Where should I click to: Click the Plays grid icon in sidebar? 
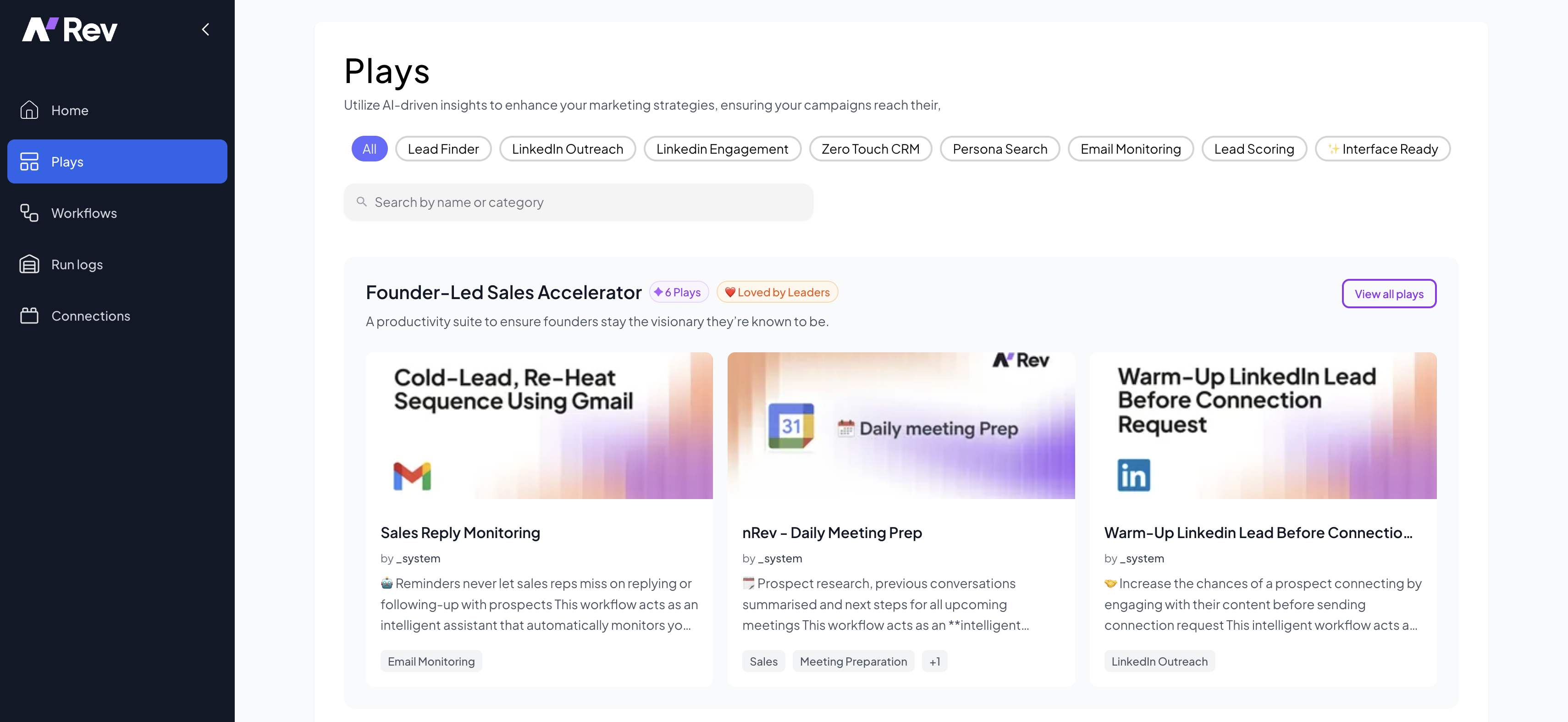(x=29, y=161)
